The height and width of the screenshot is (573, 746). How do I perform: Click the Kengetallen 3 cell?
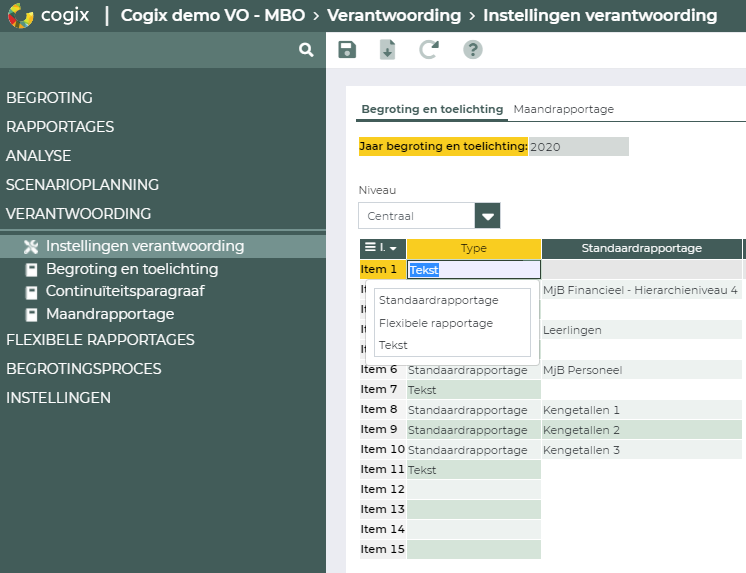coord(641,450)
